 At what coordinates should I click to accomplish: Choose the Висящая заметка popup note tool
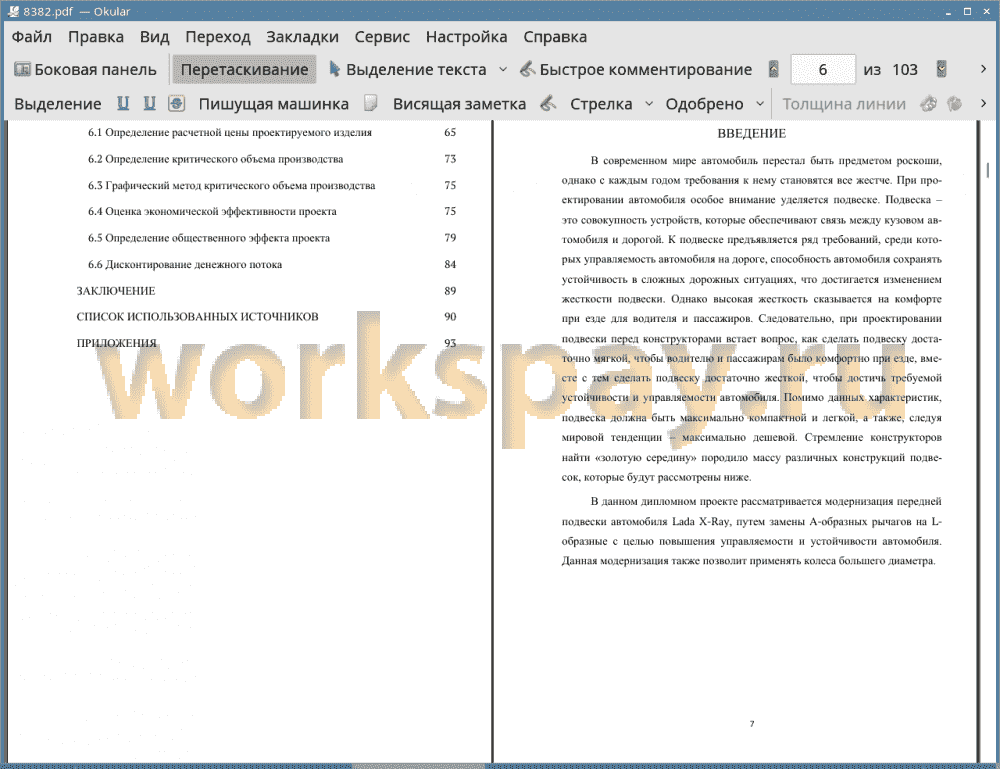pos(459,104)
